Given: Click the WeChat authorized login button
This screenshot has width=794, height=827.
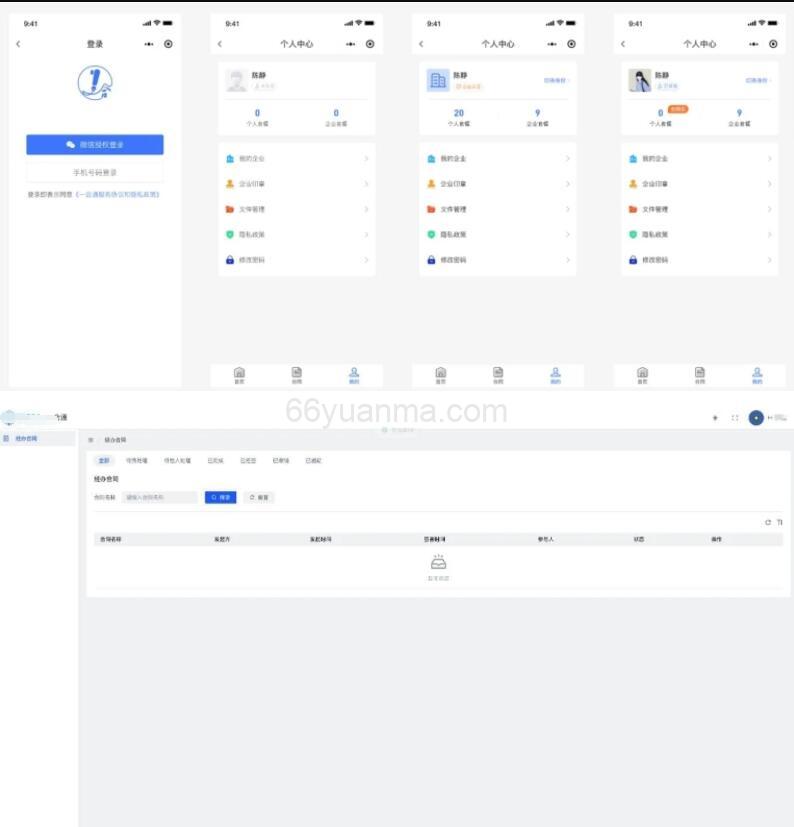Looking at the screenshot, I should [95, 145].
